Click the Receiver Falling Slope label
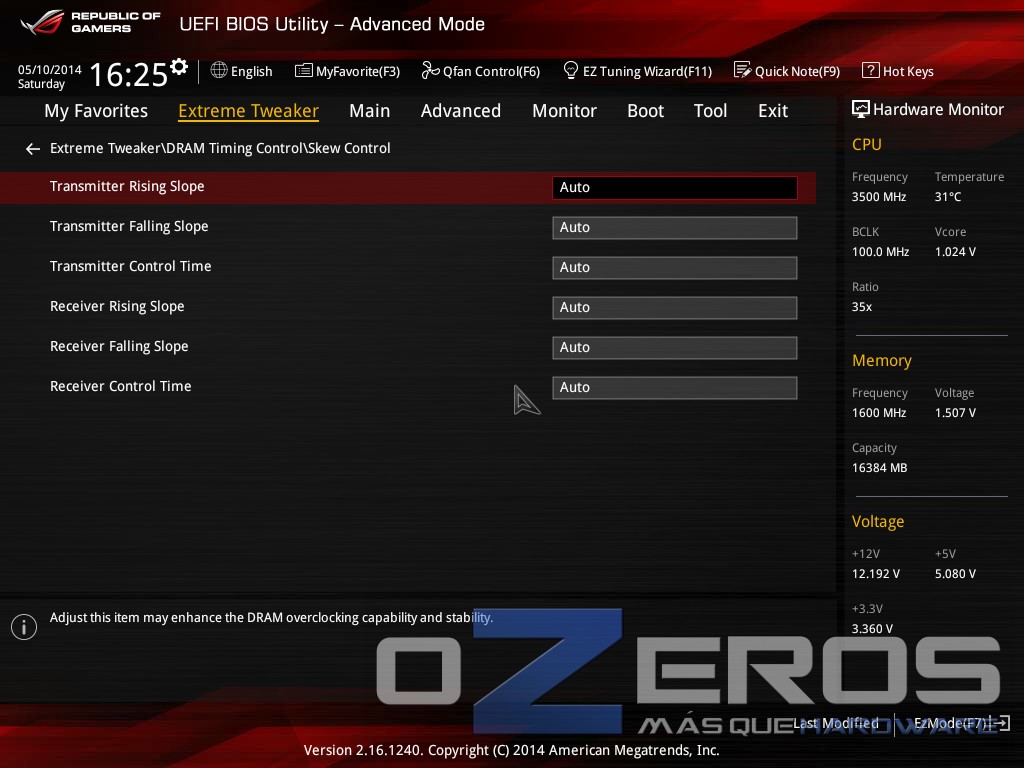 [x=120, y=346]
